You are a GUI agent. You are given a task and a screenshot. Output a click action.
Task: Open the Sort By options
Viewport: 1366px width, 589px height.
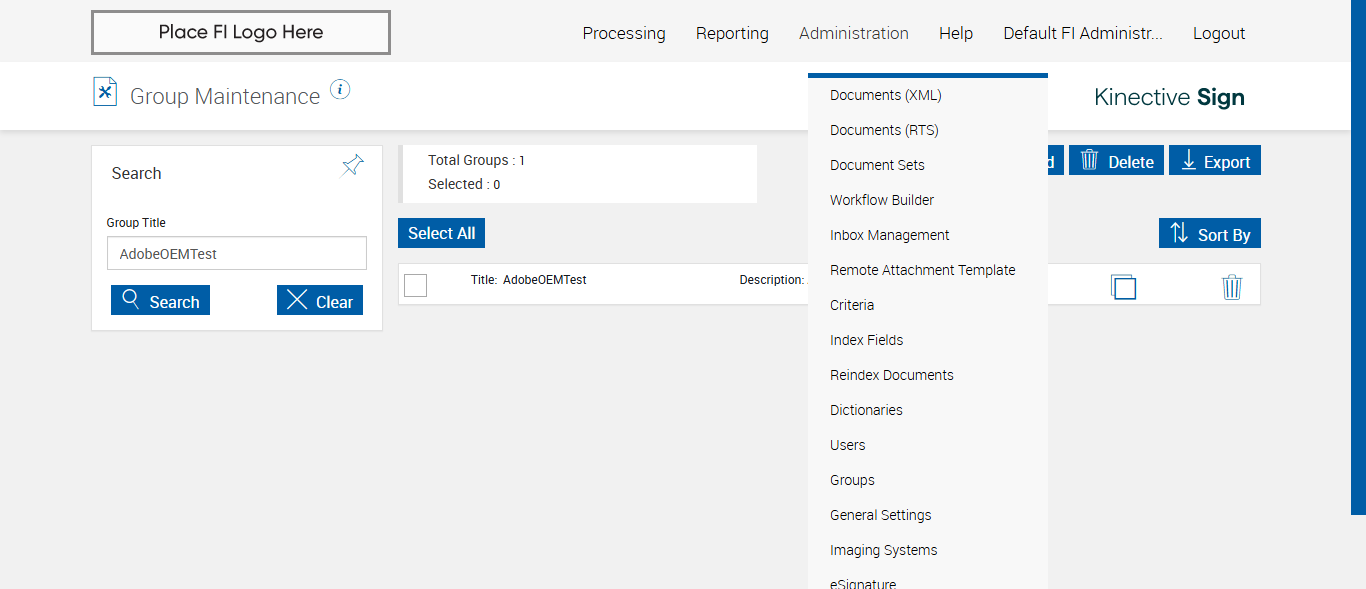pos(1210,234)
